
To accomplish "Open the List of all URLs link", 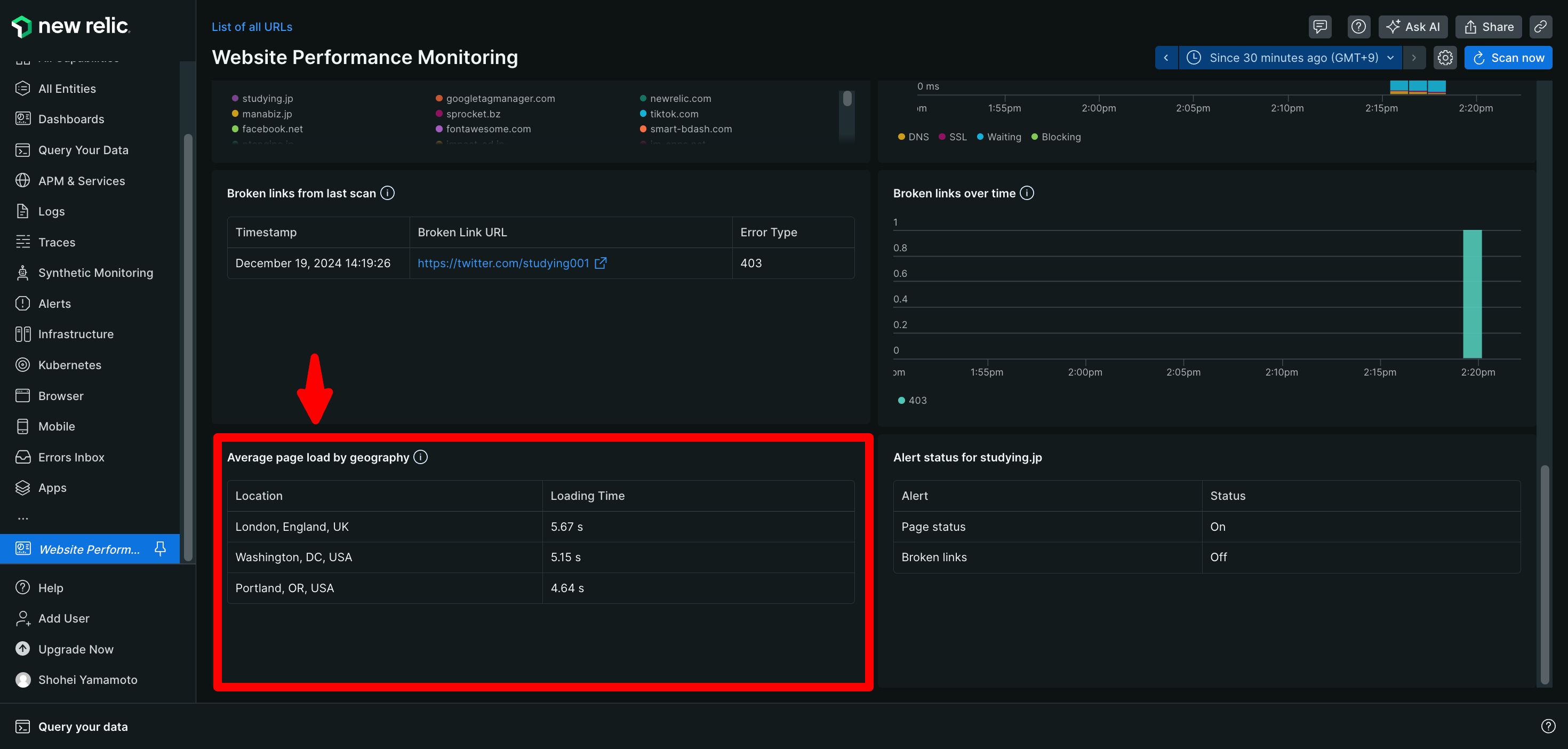I will pos(251,27).
